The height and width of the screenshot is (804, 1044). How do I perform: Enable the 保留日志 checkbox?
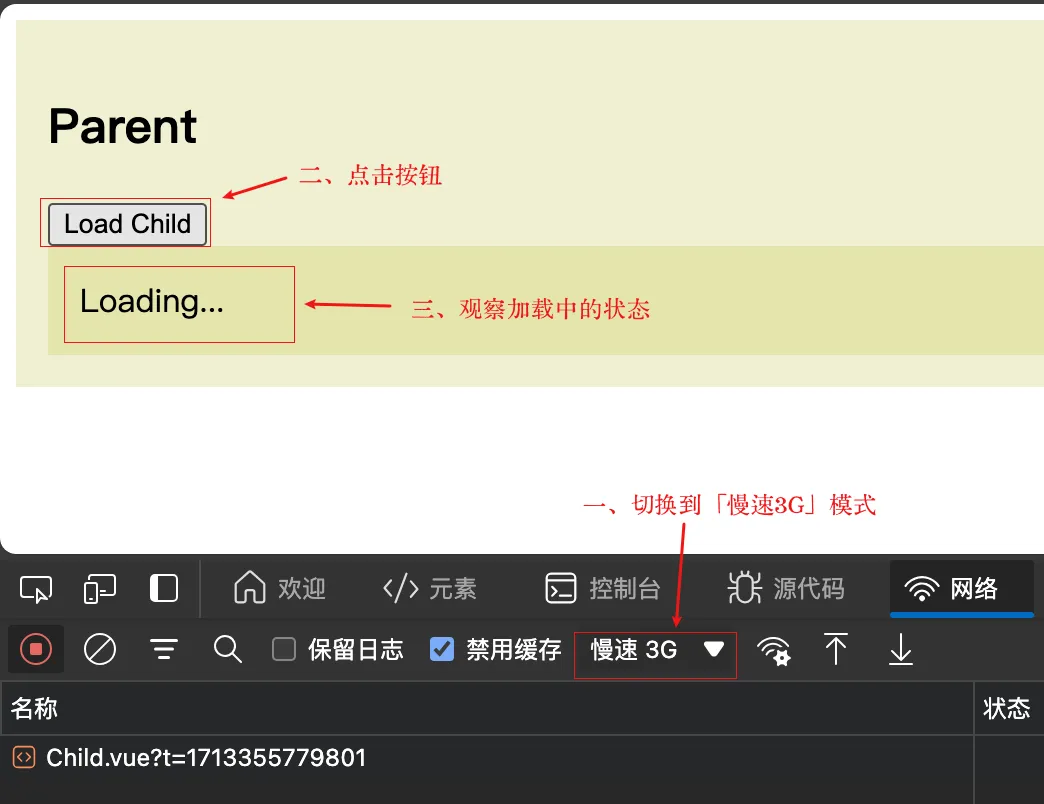(x=284, y=649)
